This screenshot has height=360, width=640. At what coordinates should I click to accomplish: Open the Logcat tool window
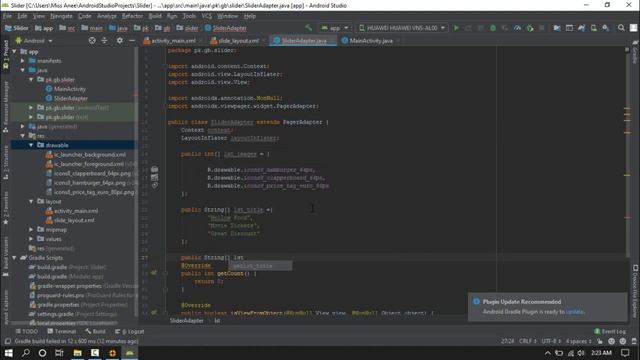point(130,331)
